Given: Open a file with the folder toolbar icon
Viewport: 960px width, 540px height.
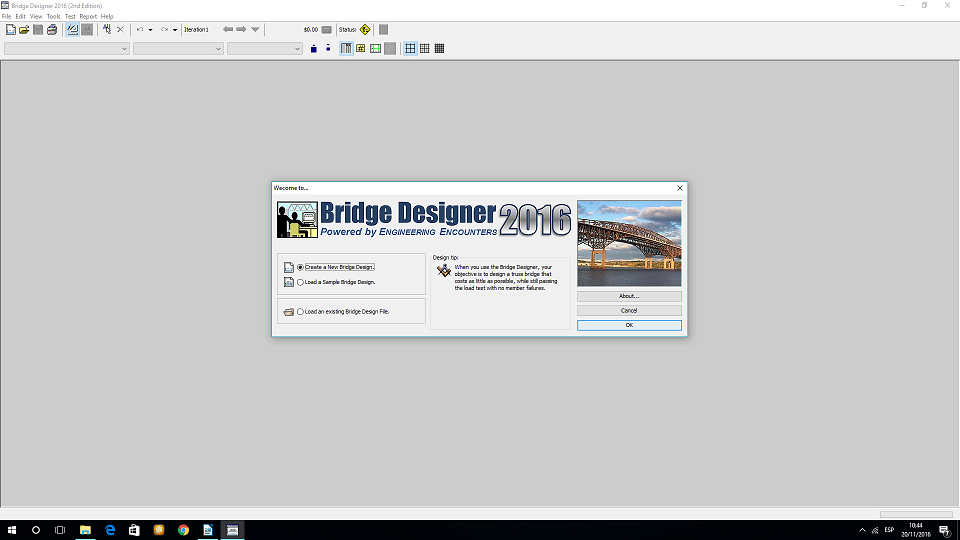Looking at the screenshot, I should (24, 29).
